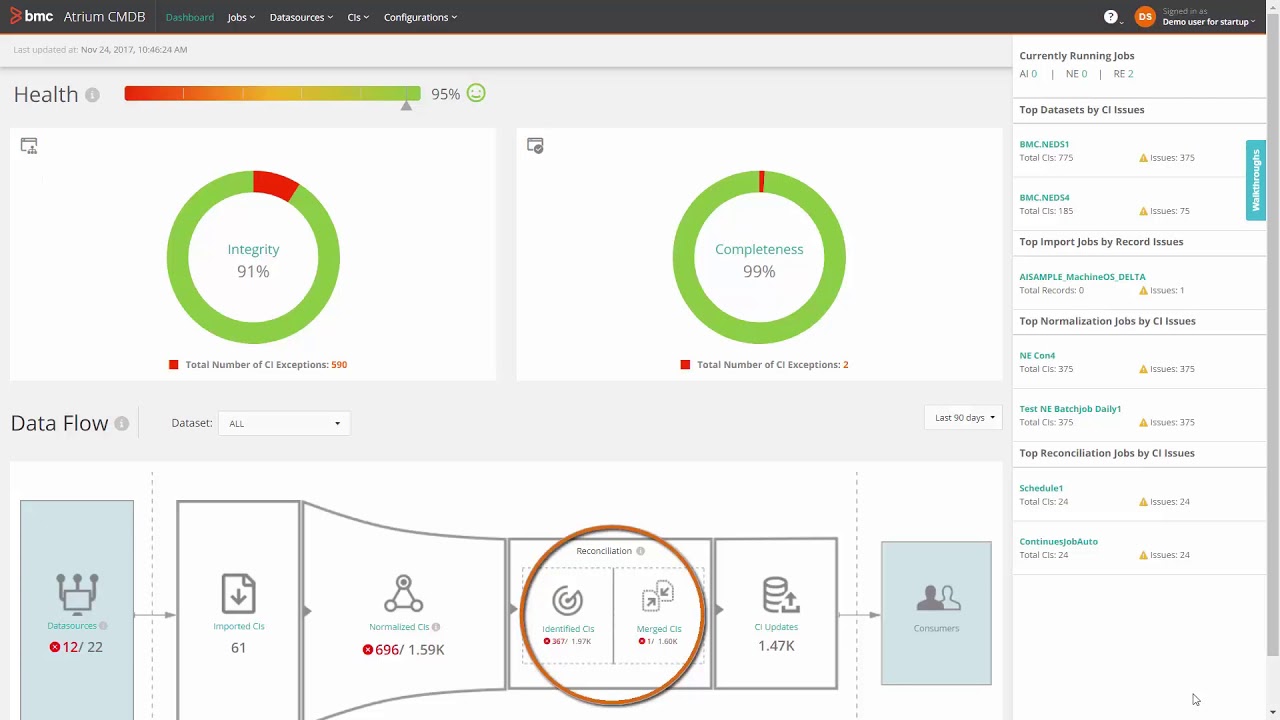Click the Integrity exceptions count 590
The width and height of the screenshot is (1280, 720).
pyautogui.click(x=339, y=365)
